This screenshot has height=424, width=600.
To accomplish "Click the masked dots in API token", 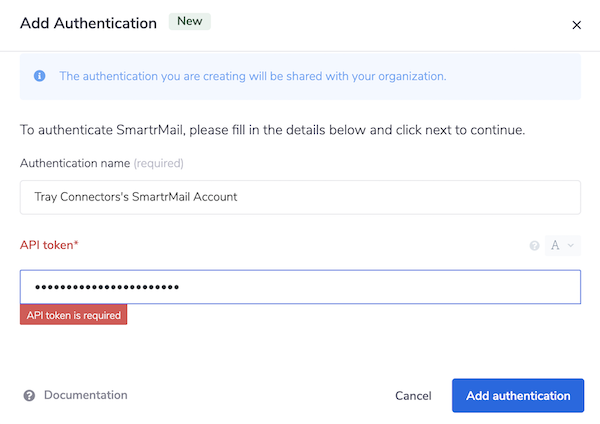I will (x=106, y=288).
